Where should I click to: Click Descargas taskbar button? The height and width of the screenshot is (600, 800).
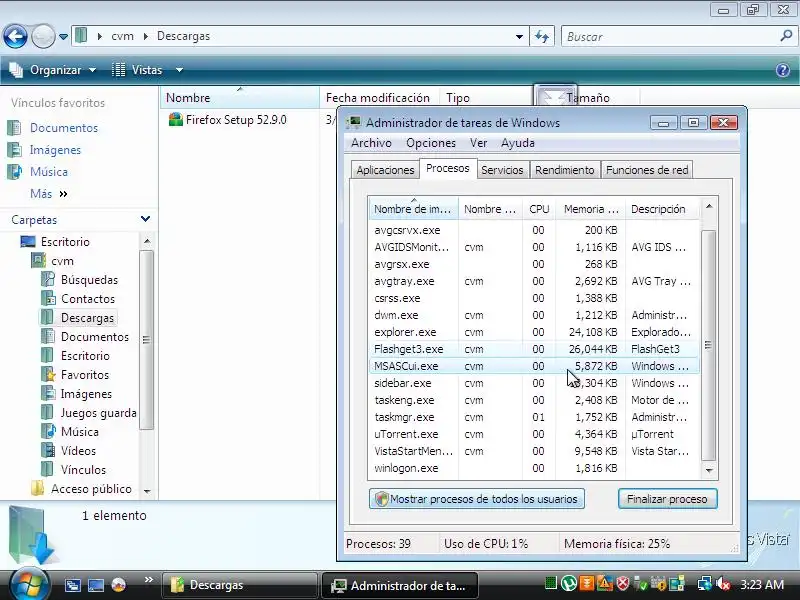coord(240,585)
